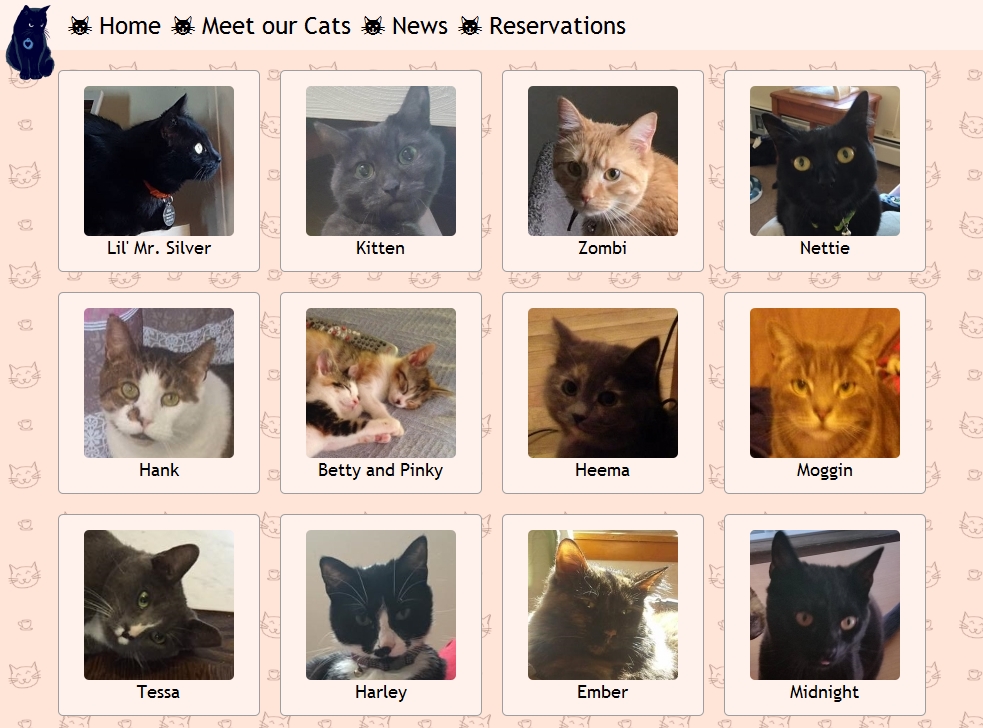983x728 pixels.
Task: Click the Midnight name label
Action: coord(824,692)
